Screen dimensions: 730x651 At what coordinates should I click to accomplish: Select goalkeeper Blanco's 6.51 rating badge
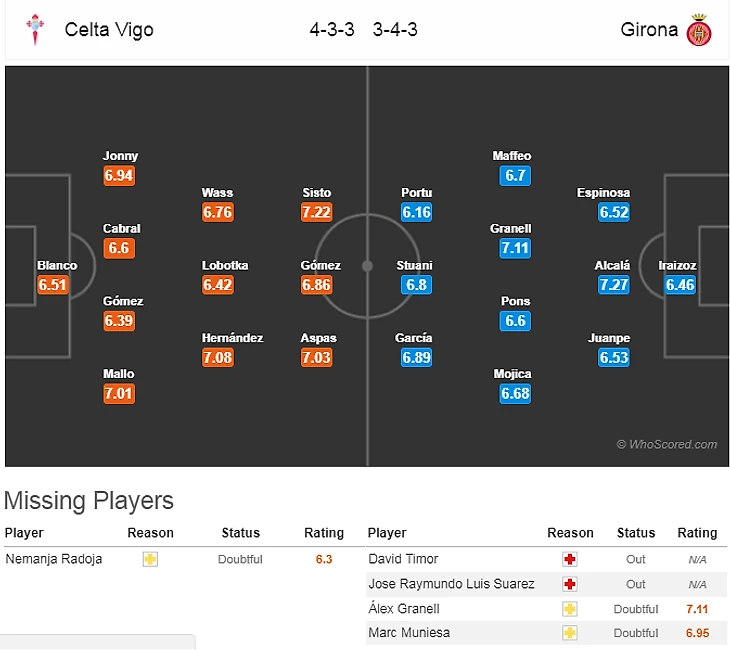coord(53,285)
